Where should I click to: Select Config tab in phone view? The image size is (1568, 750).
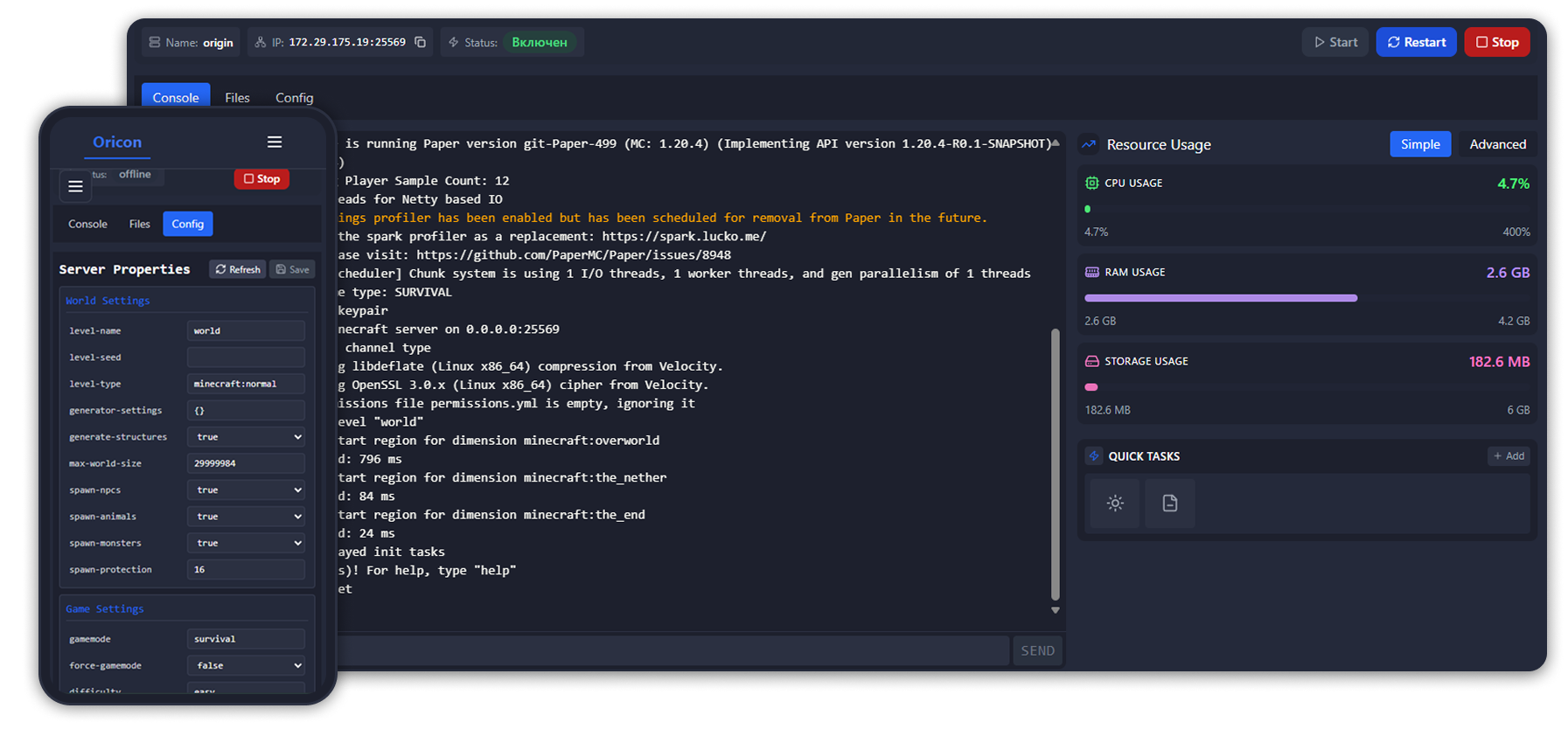coord(187,224)
